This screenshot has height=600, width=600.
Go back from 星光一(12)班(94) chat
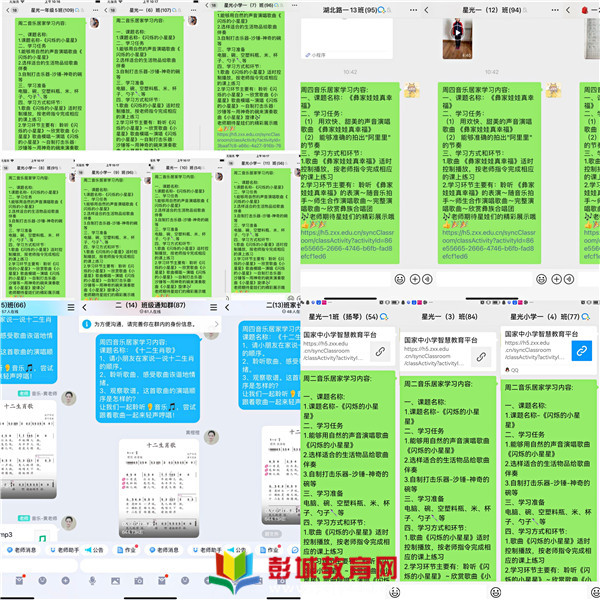pos(426,10)
